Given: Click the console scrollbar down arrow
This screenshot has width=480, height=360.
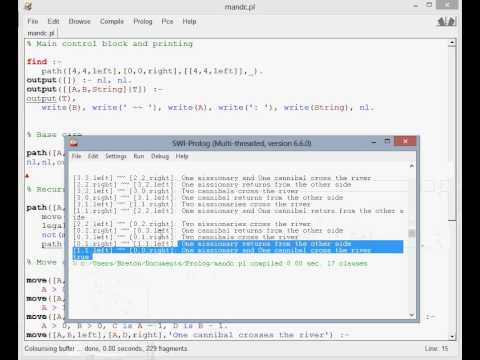Looking at the screenshot, I should 412,315.
